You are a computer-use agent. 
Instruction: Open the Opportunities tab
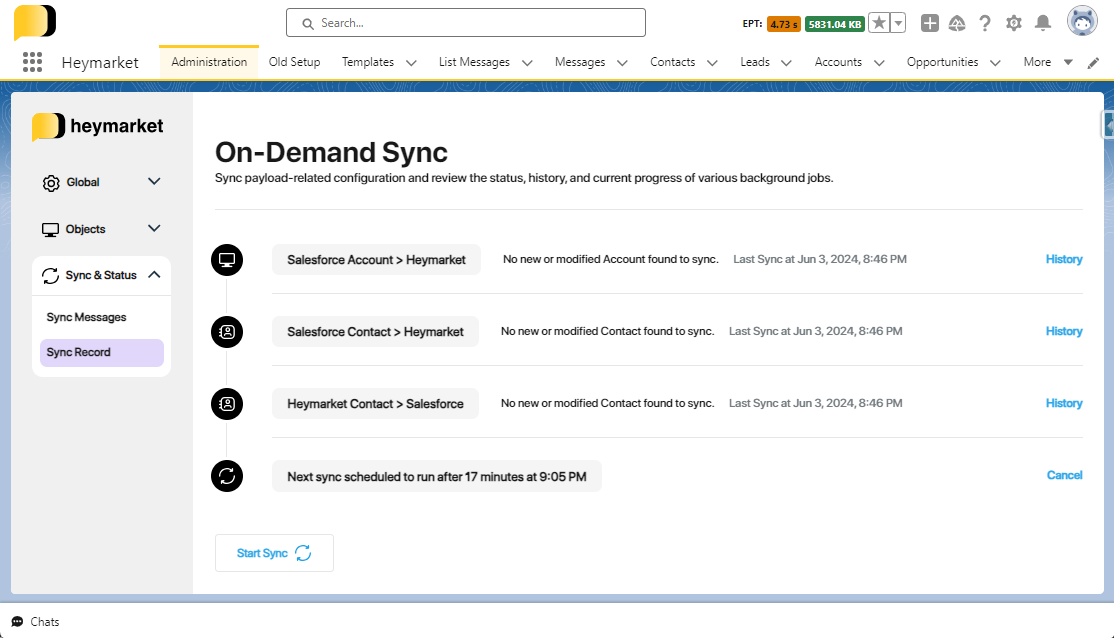[942, 62]
